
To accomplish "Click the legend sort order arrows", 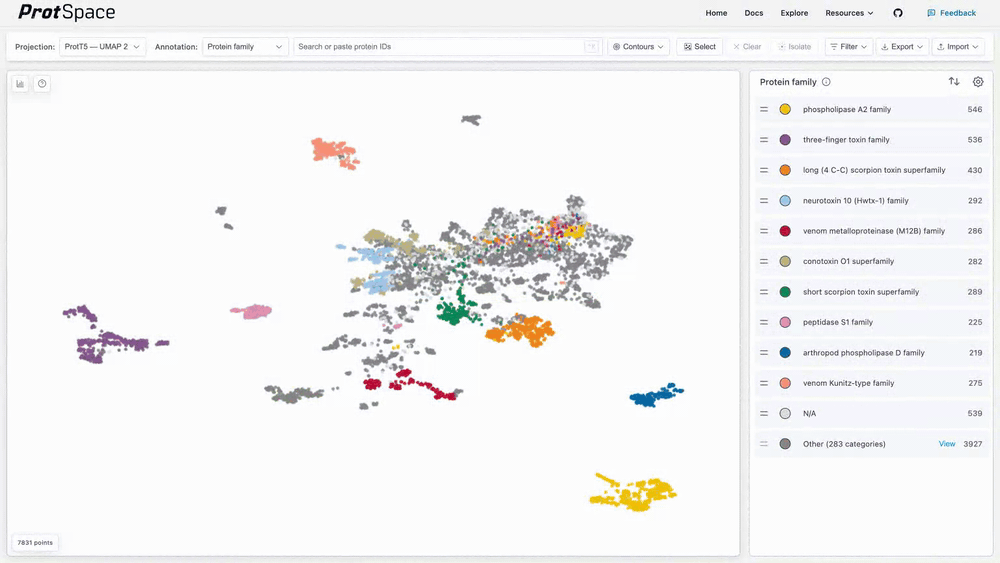I will pos(954,82).
